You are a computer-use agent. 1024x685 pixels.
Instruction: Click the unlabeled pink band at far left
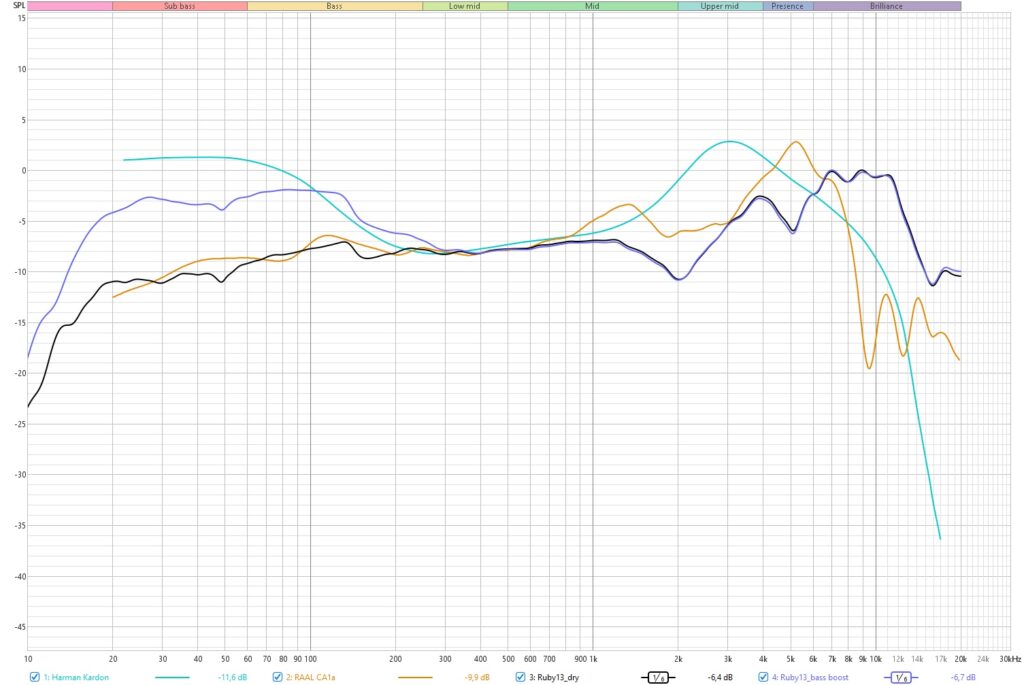point(70,6)
